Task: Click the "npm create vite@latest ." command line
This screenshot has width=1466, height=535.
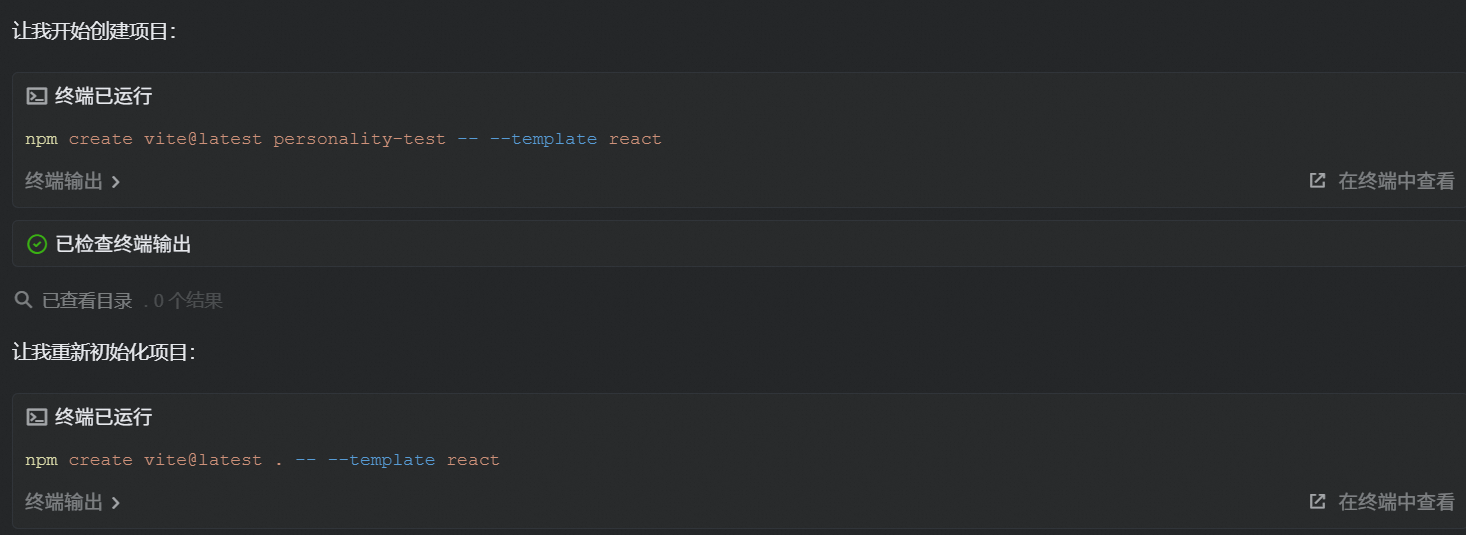Action: [x=262, y=460]
